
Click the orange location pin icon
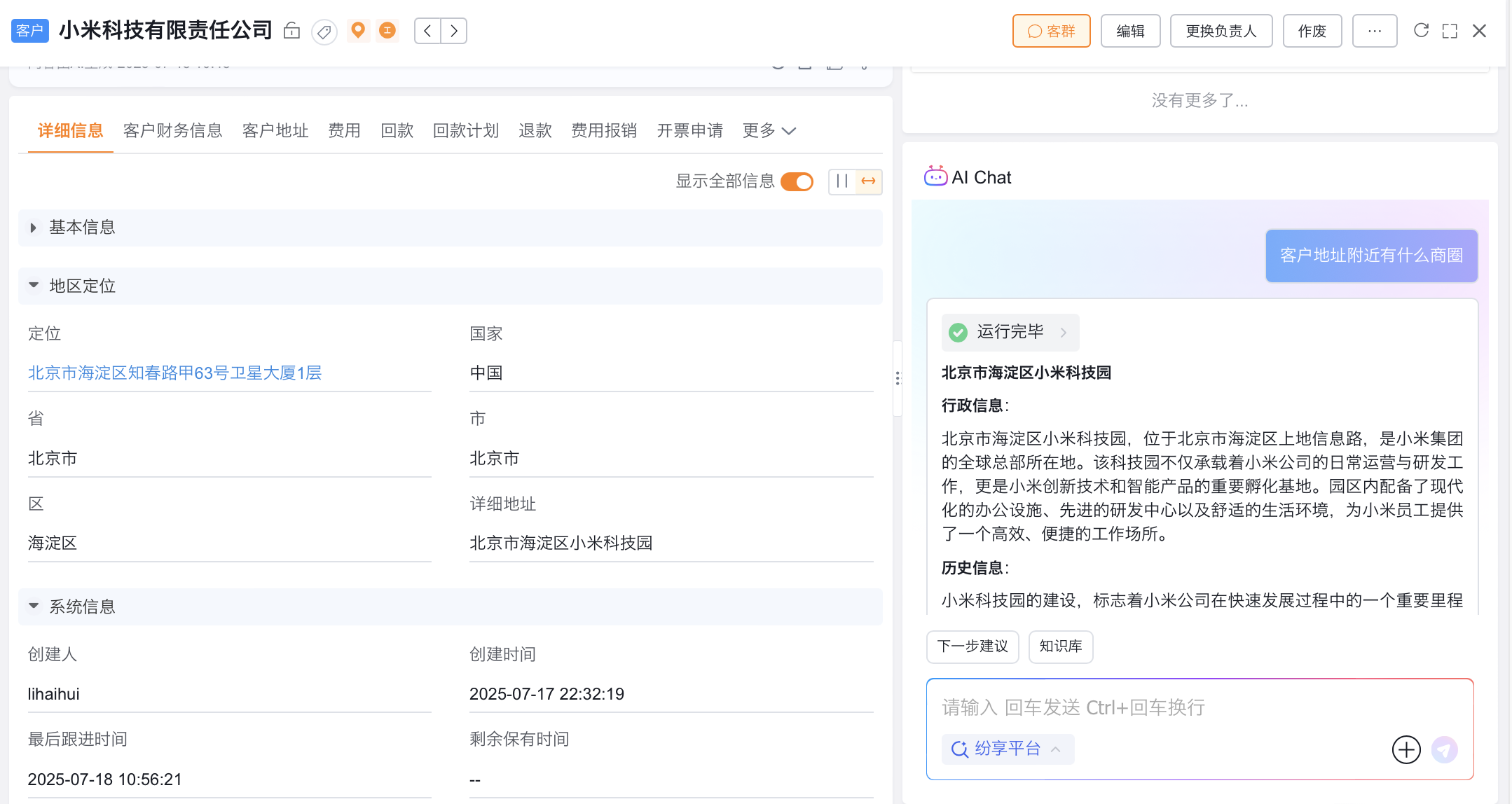(x=358, y=30)
